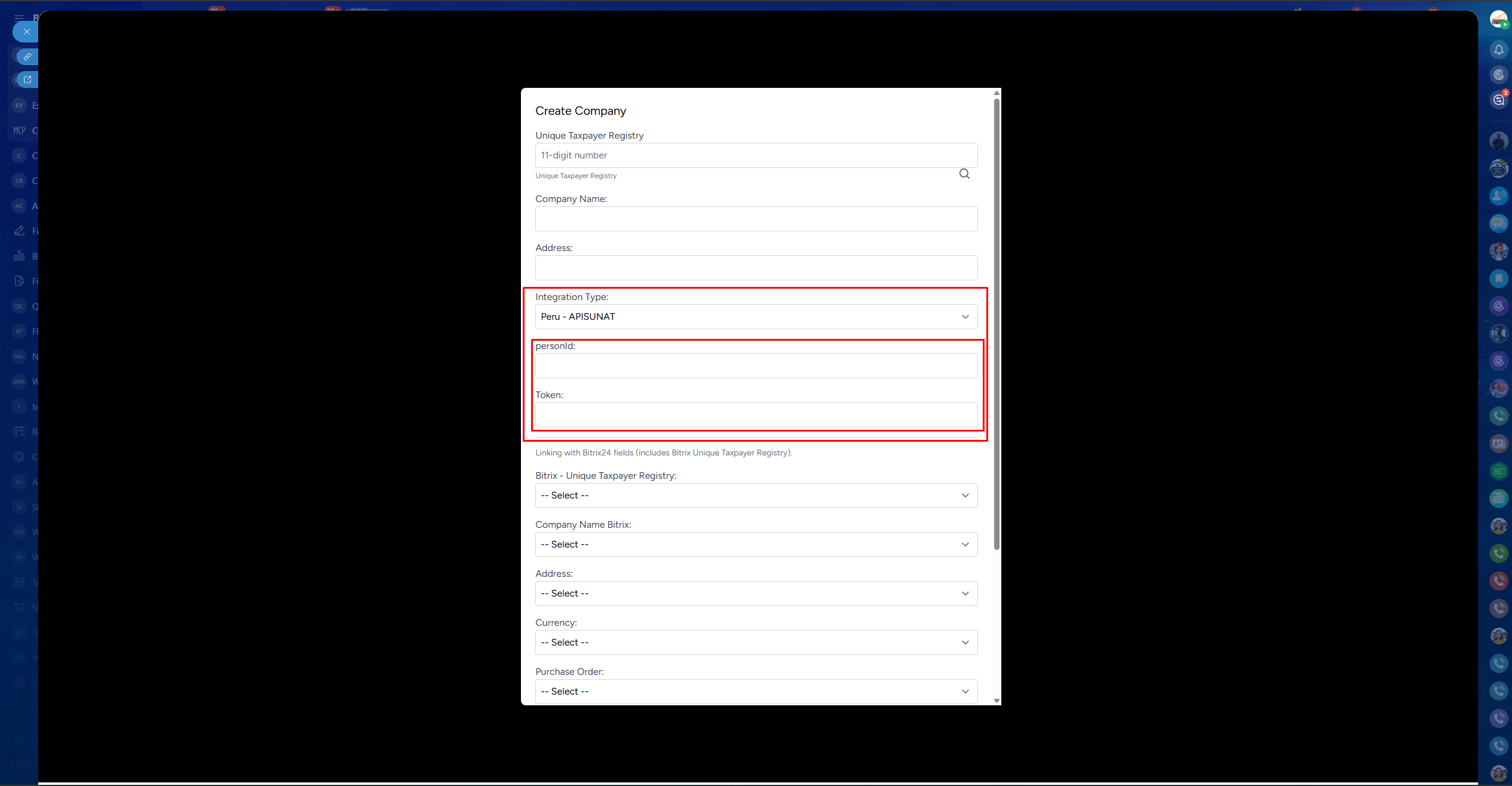Open the notifications bell icon
This screenshot has height=786, width=1512.
[x=1498, y=50]
